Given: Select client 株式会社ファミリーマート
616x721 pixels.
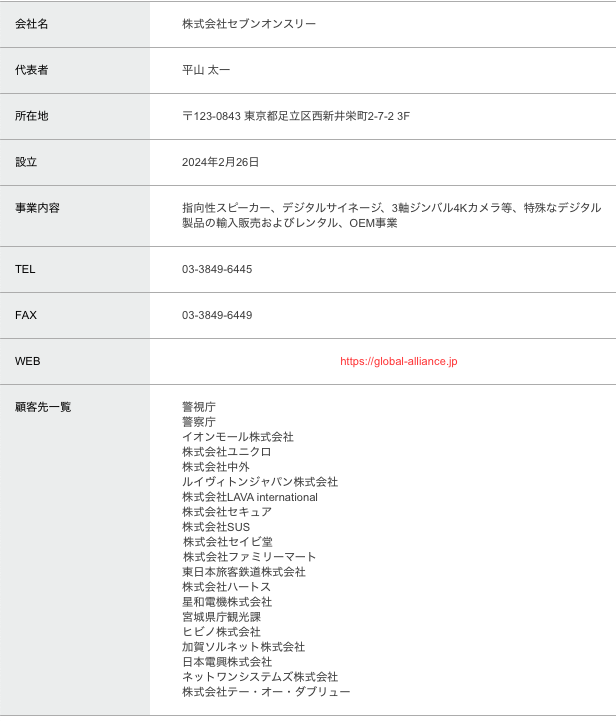Looking at the screenshot, I should point(250,557).
